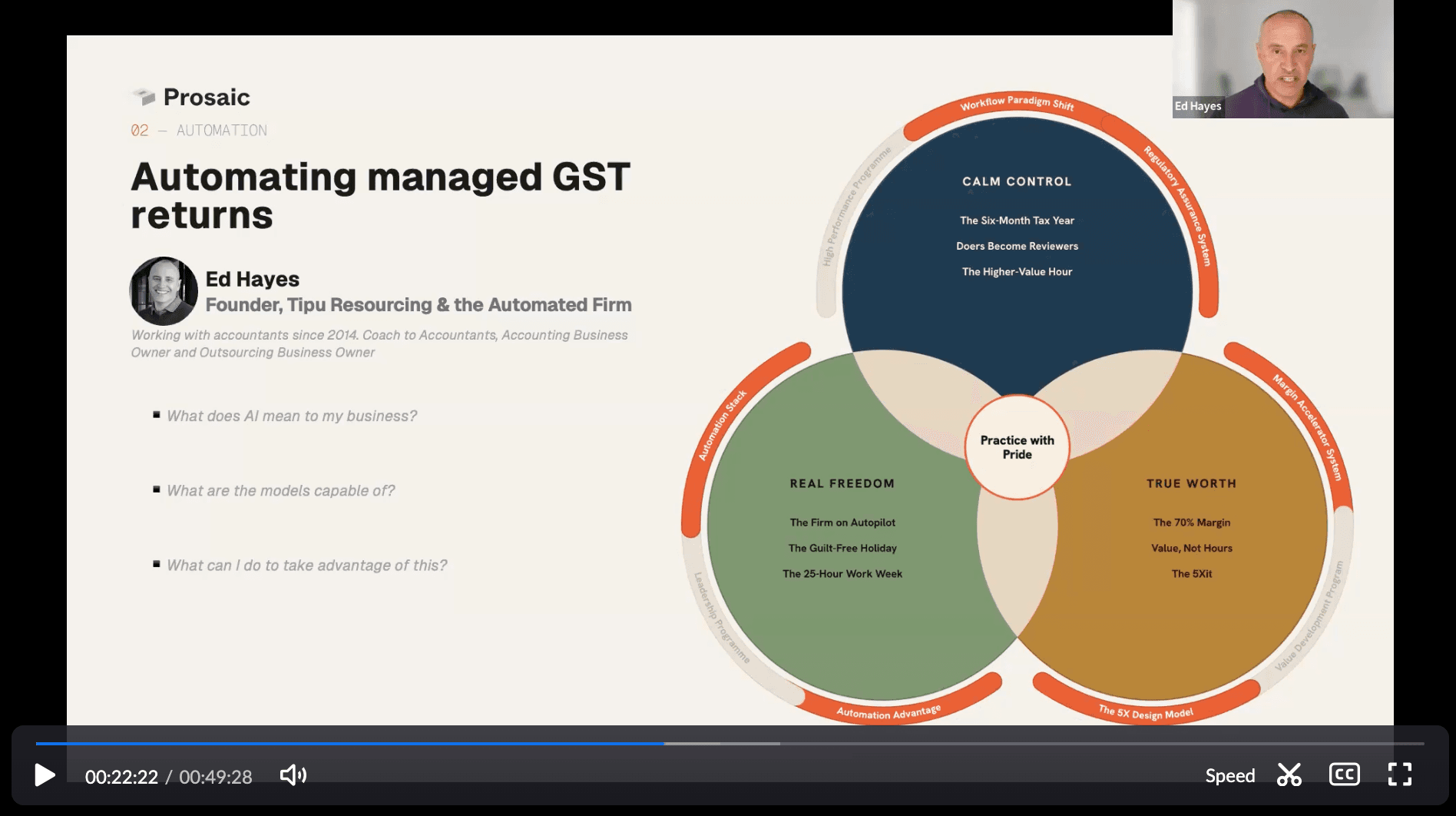
Task: Click 'The 70% Margin'
Action: 1191,522
